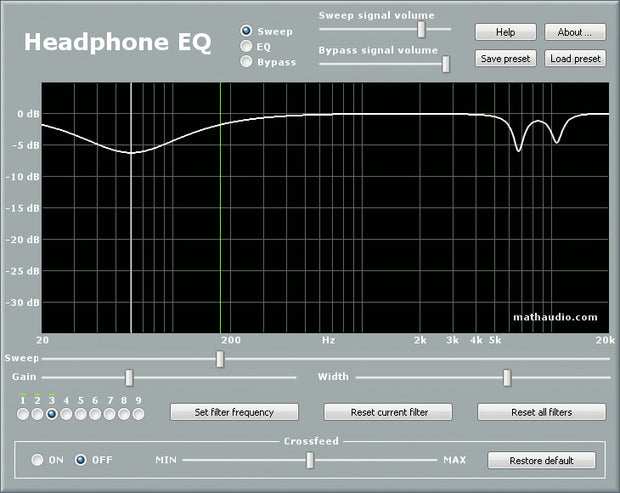This screenshot has width=620, height=493.
Task: Select filter number 7
Action: (x=110, y=414)
